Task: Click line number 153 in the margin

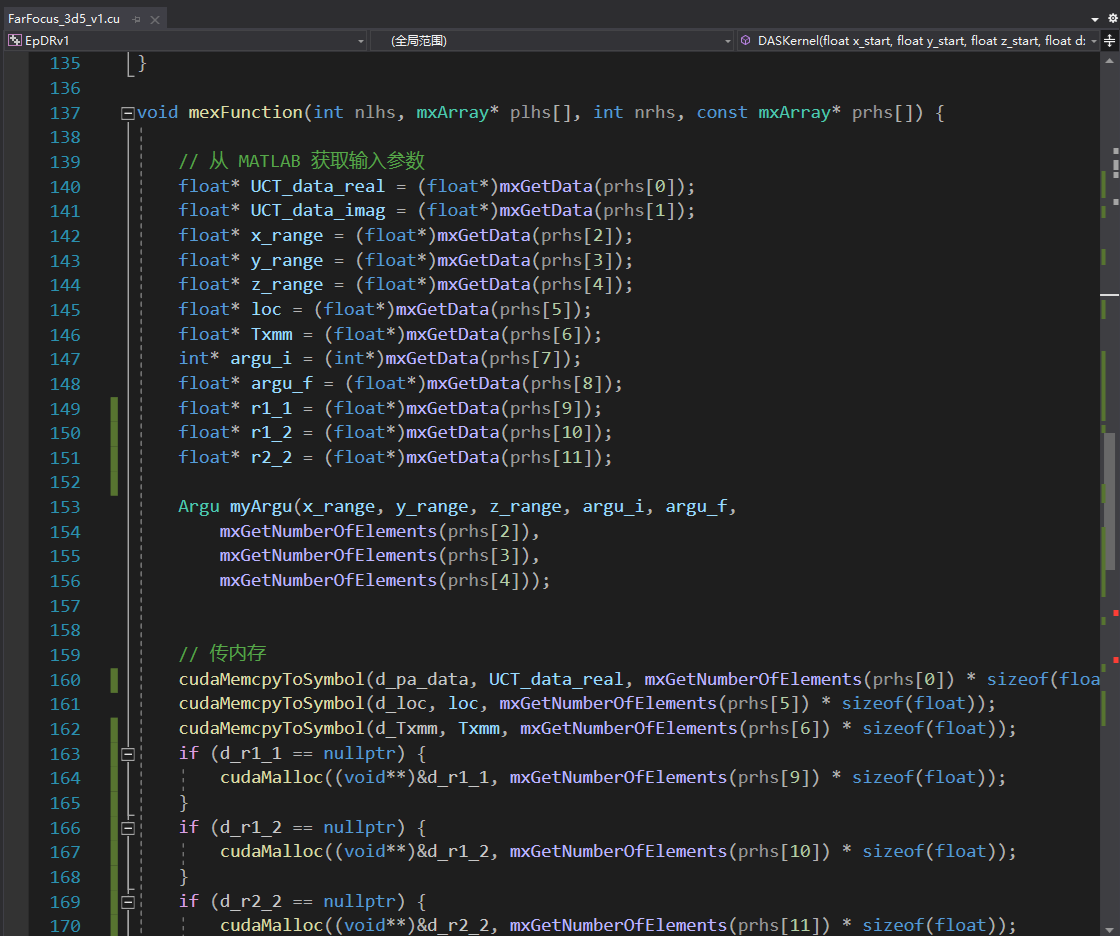Action: tap(65, 507)
